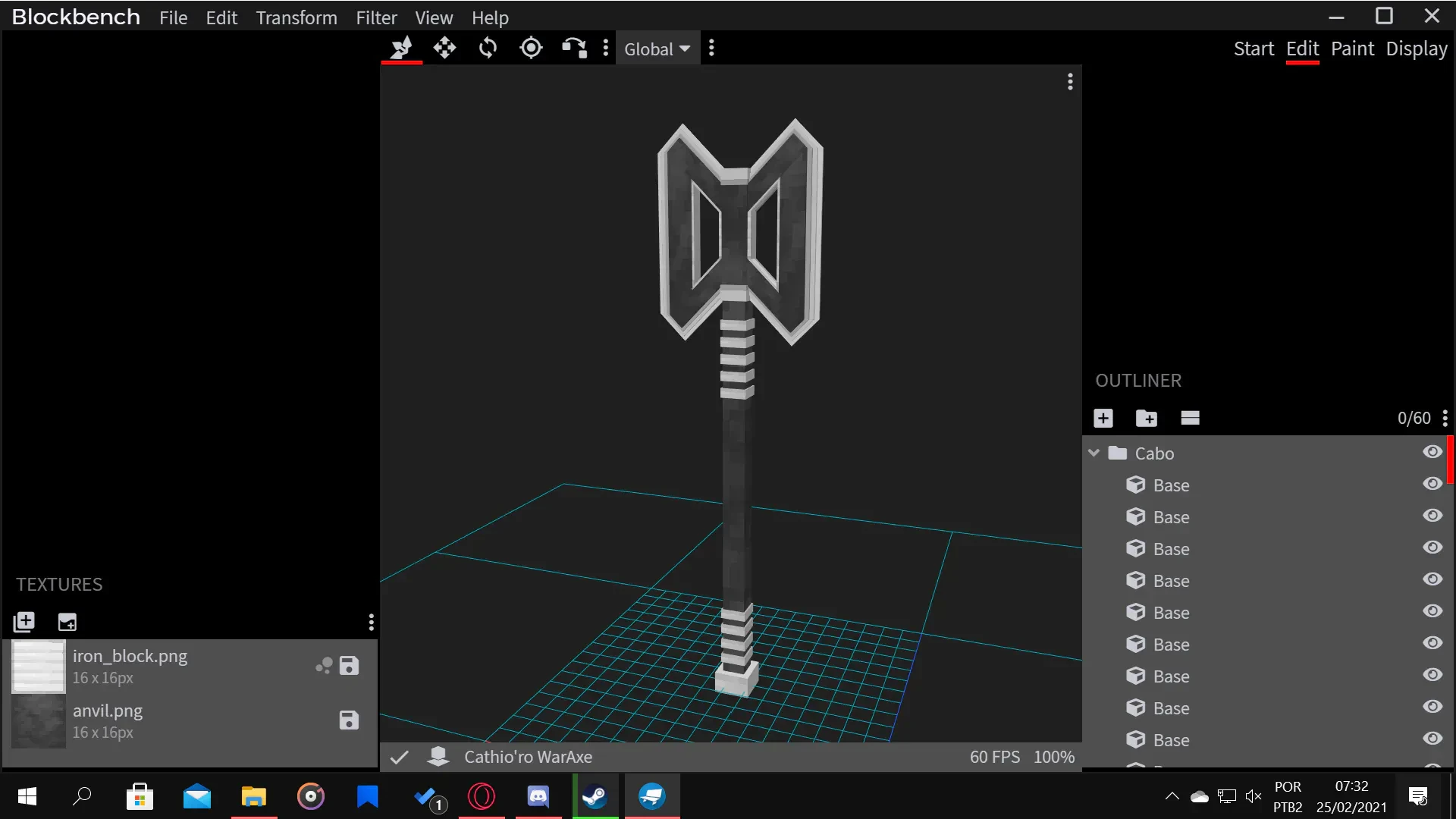Save the anvil.png texture

coord(349,720)
